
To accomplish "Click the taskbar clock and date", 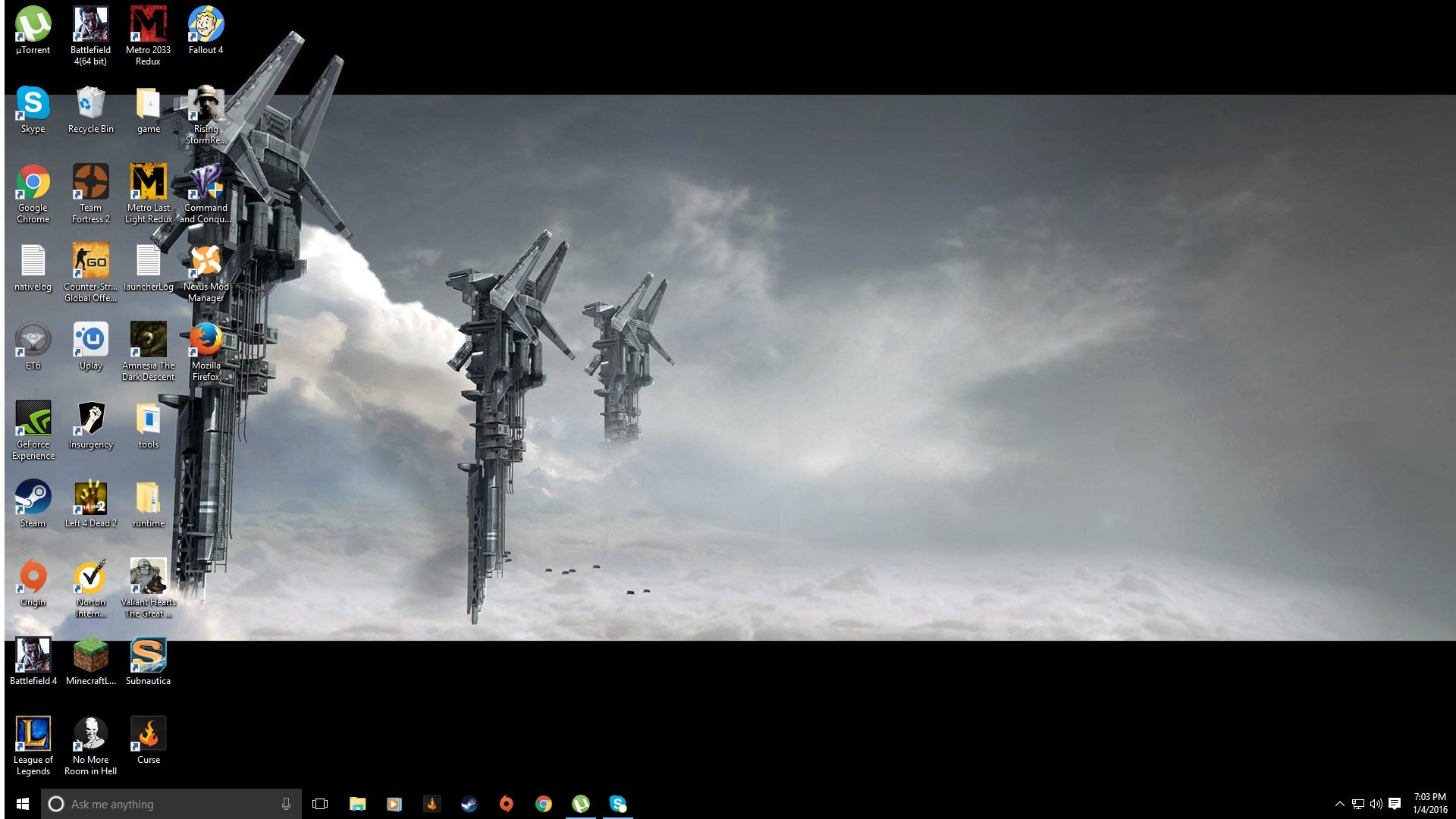I will pos(1429,804).
